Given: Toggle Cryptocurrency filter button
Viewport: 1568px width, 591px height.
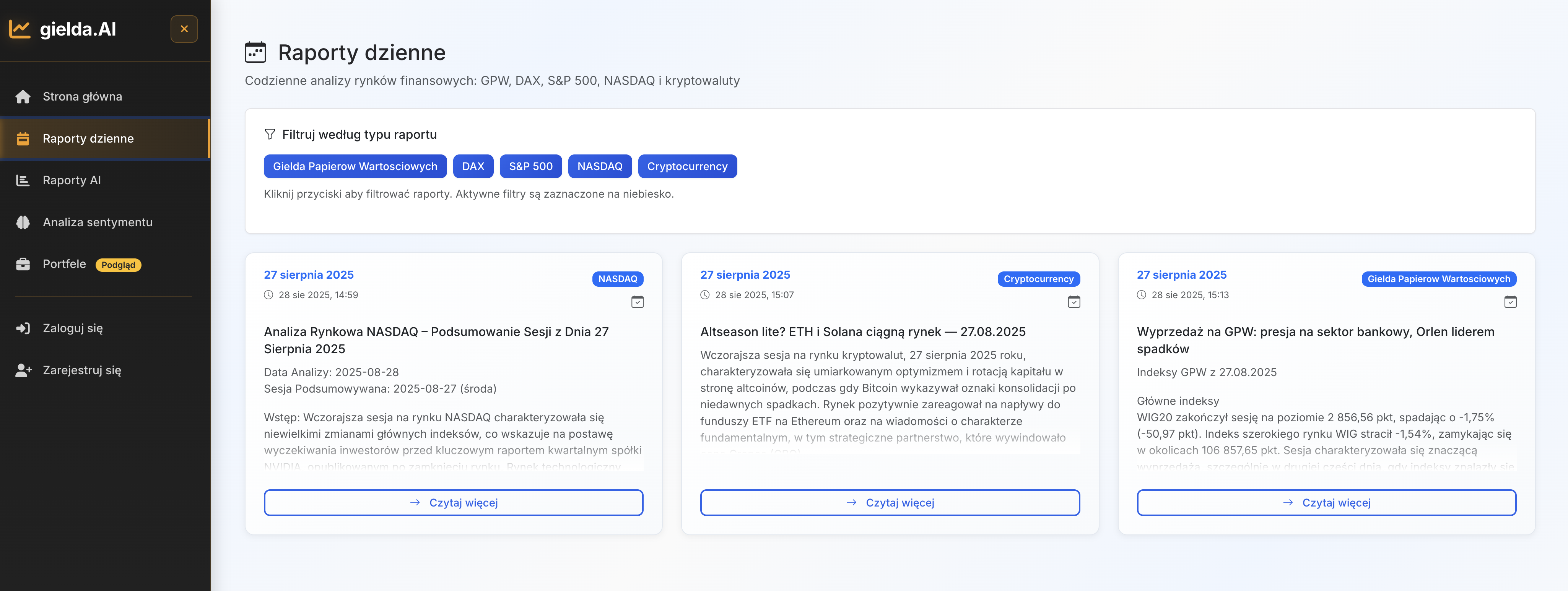Looking at the screenshot, I should [x=686, y=166].
